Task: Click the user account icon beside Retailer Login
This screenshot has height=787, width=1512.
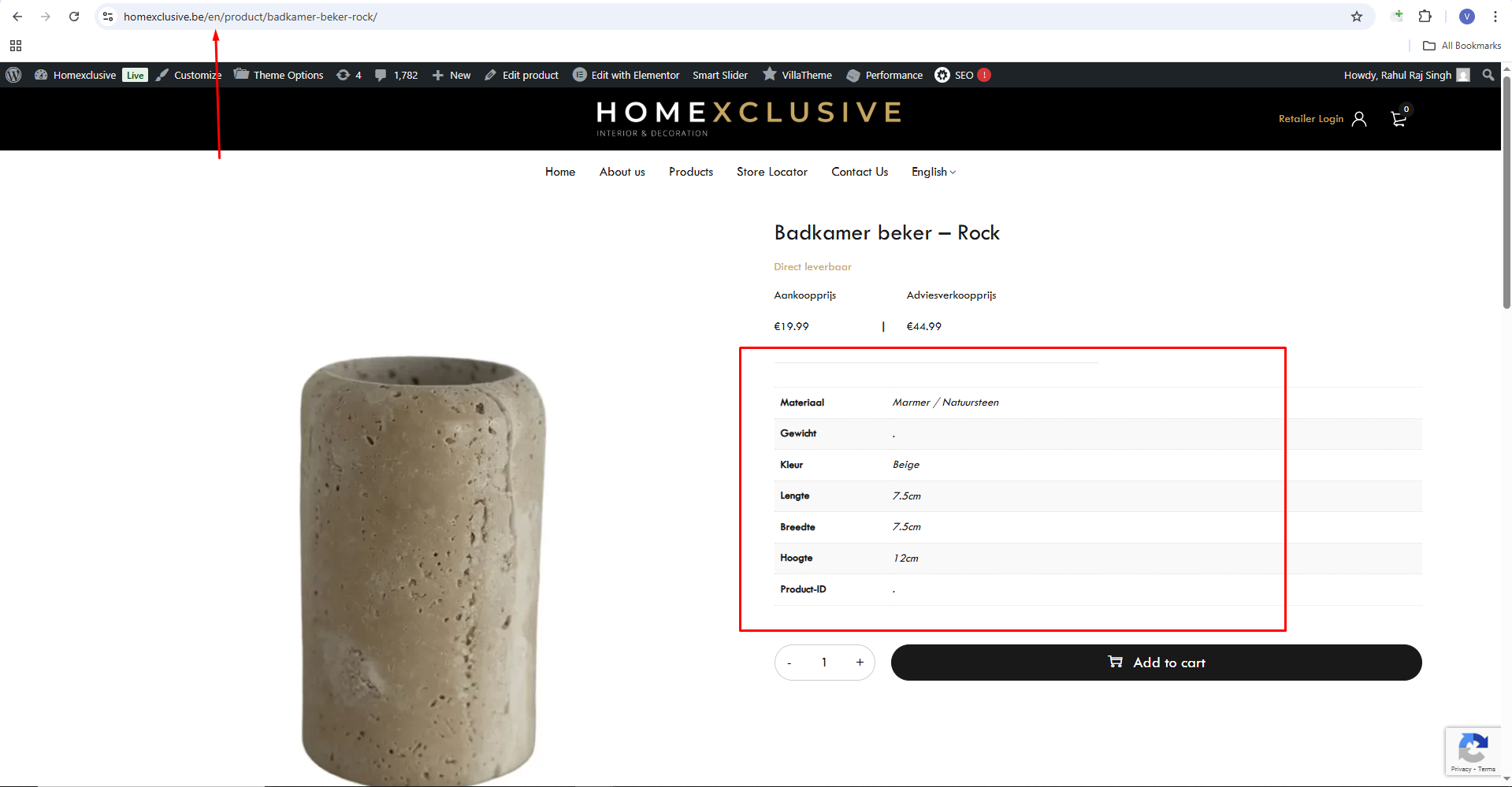Action: click(1359, 119)
